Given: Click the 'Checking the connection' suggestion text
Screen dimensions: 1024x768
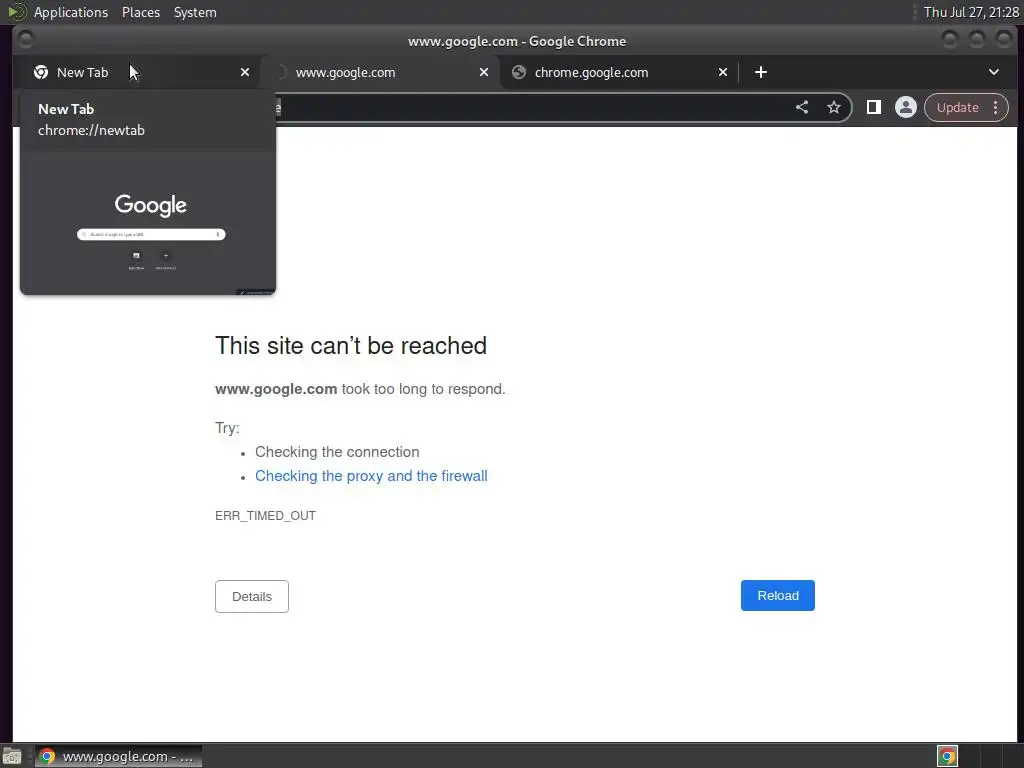Looking at the screenshot, I should (337, 452).
